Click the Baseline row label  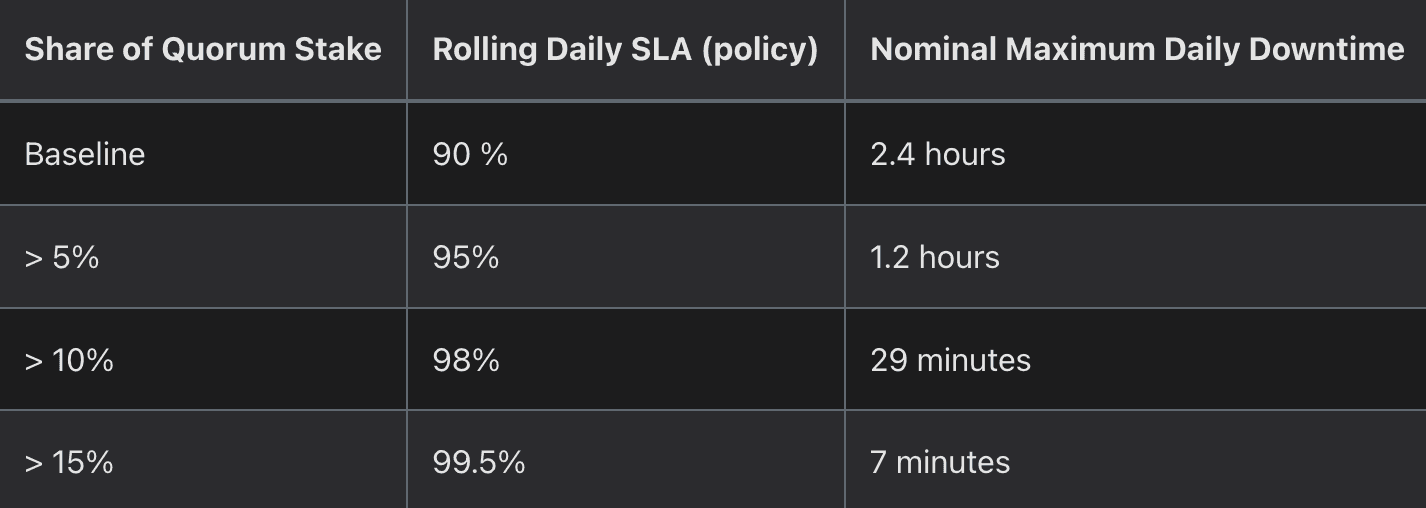[x=85, y=154]
